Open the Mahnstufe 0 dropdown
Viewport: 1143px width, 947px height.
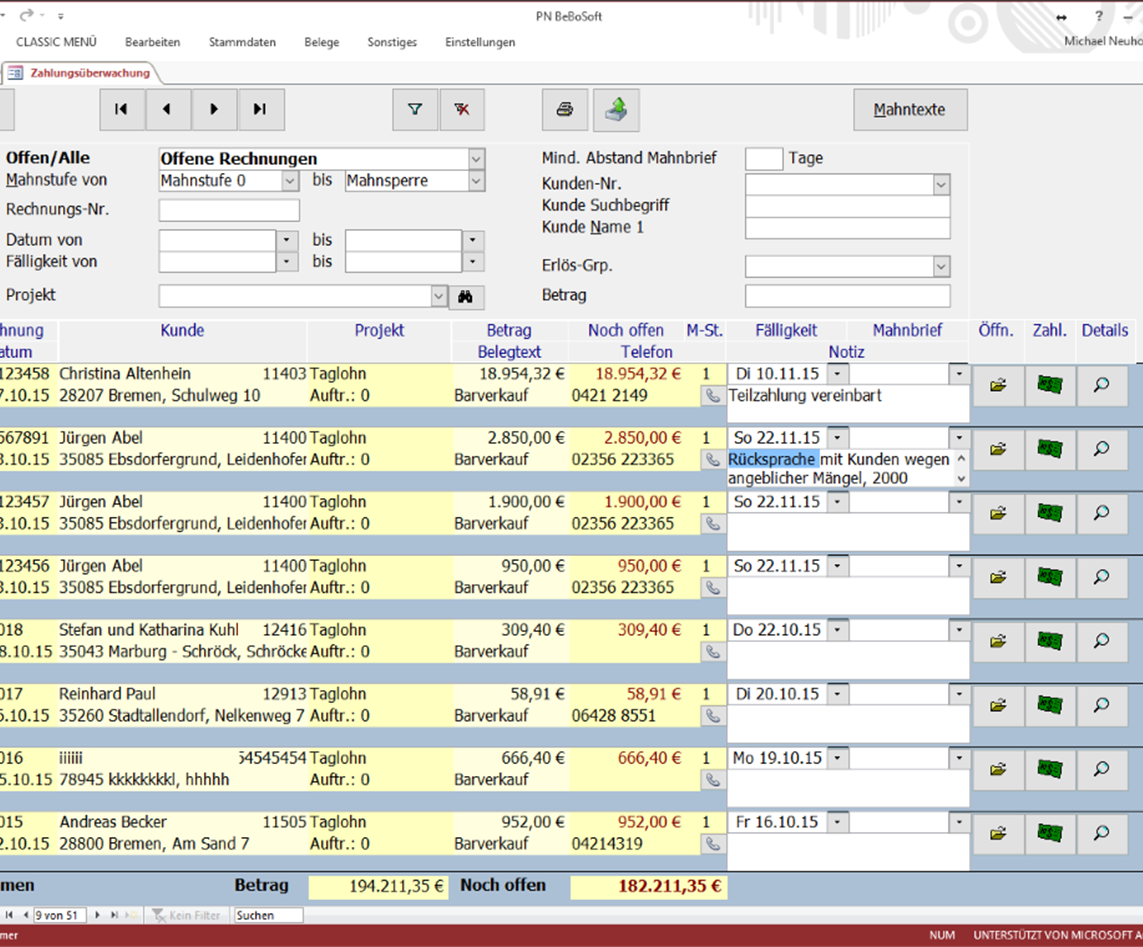pyautogui.click(x=289, y=181)
